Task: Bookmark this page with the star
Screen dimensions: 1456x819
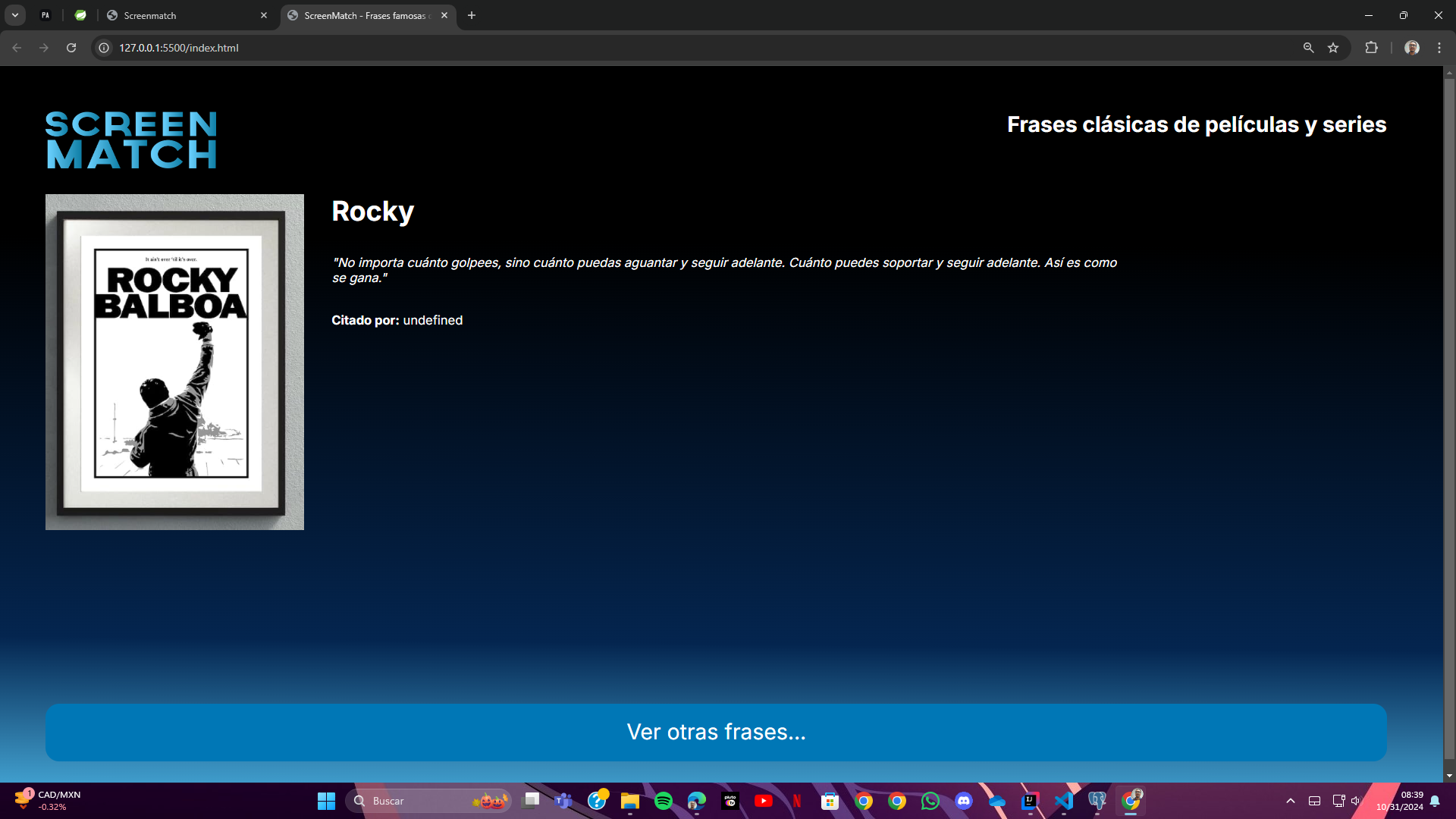Action: 1333,48
